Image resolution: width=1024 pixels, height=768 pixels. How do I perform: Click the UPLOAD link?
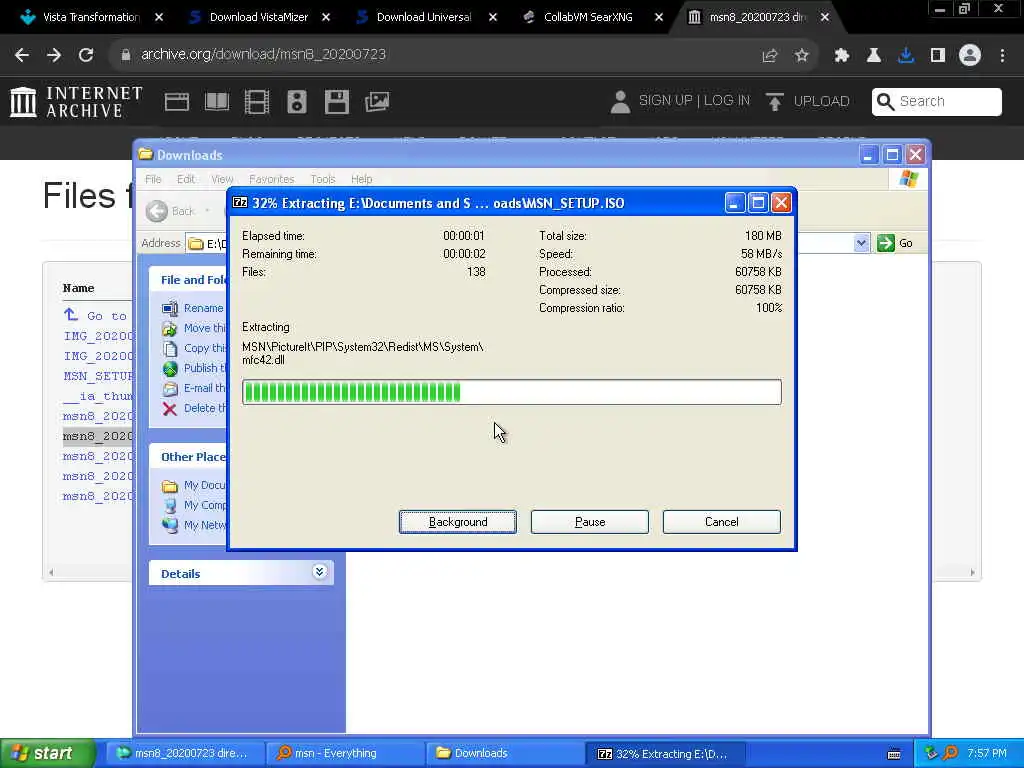click(x=807, y=101)
